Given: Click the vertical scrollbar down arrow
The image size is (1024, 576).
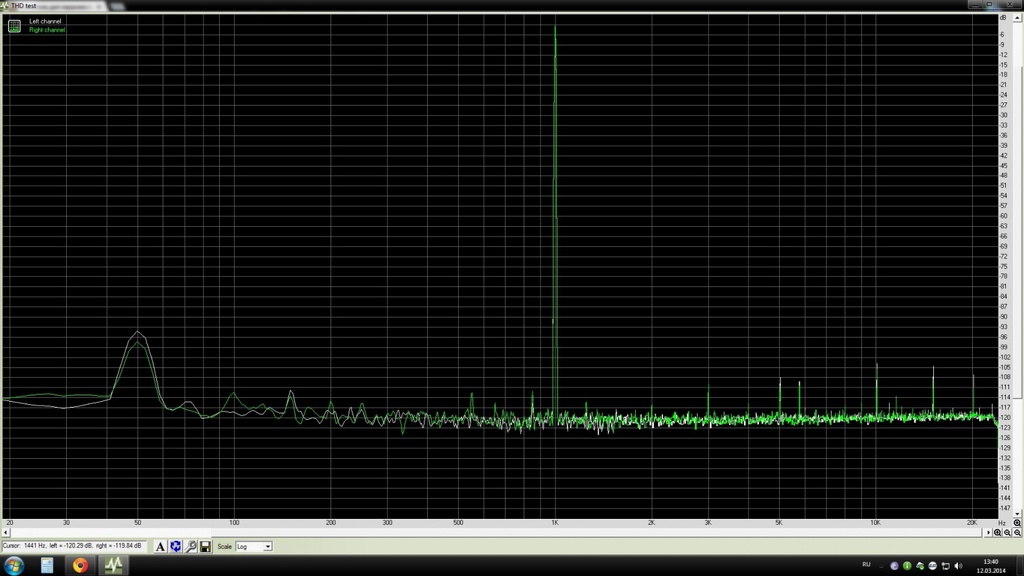Looking at the screenshot, I should [1017, 513].
